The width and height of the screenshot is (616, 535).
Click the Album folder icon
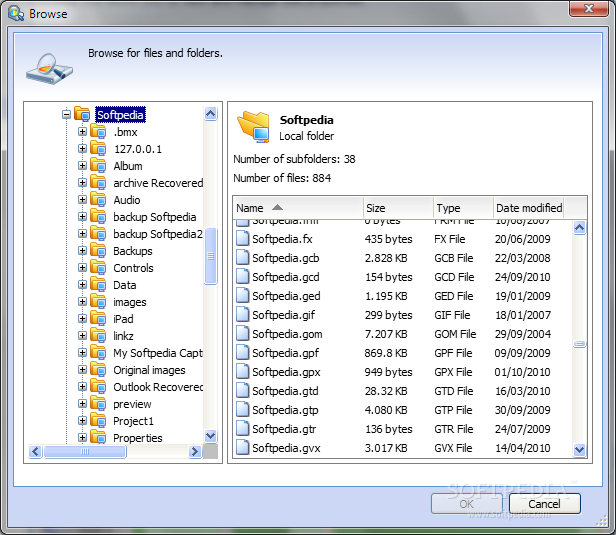98,165
